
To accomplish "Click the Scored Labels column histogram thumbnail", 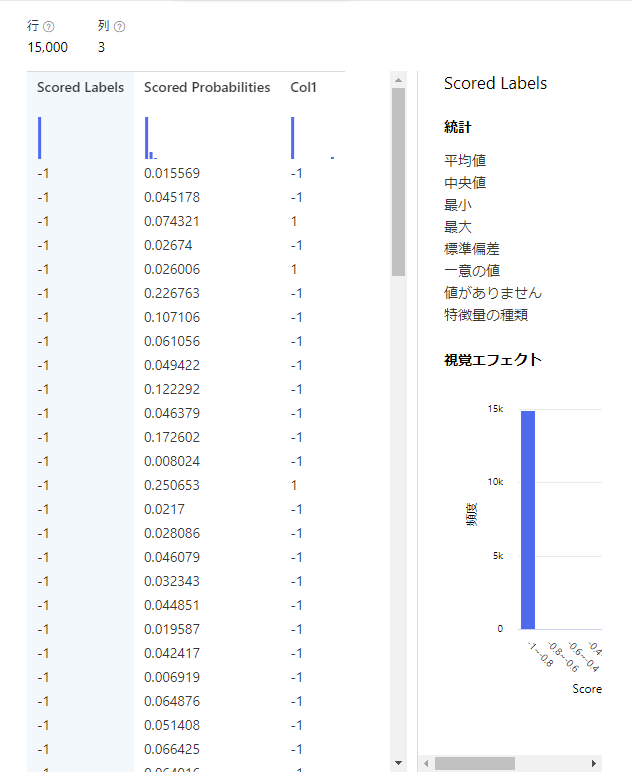I will pos(40,138).
